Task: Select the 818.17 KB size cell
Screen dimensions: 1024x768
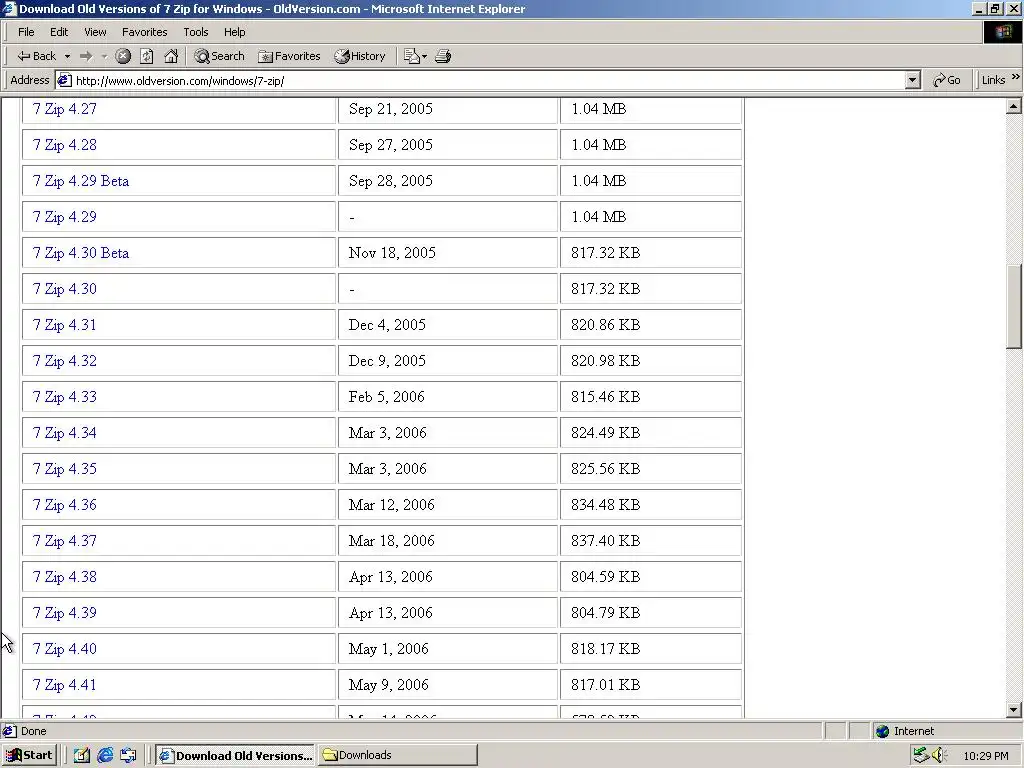Action: tap(650, 649)
